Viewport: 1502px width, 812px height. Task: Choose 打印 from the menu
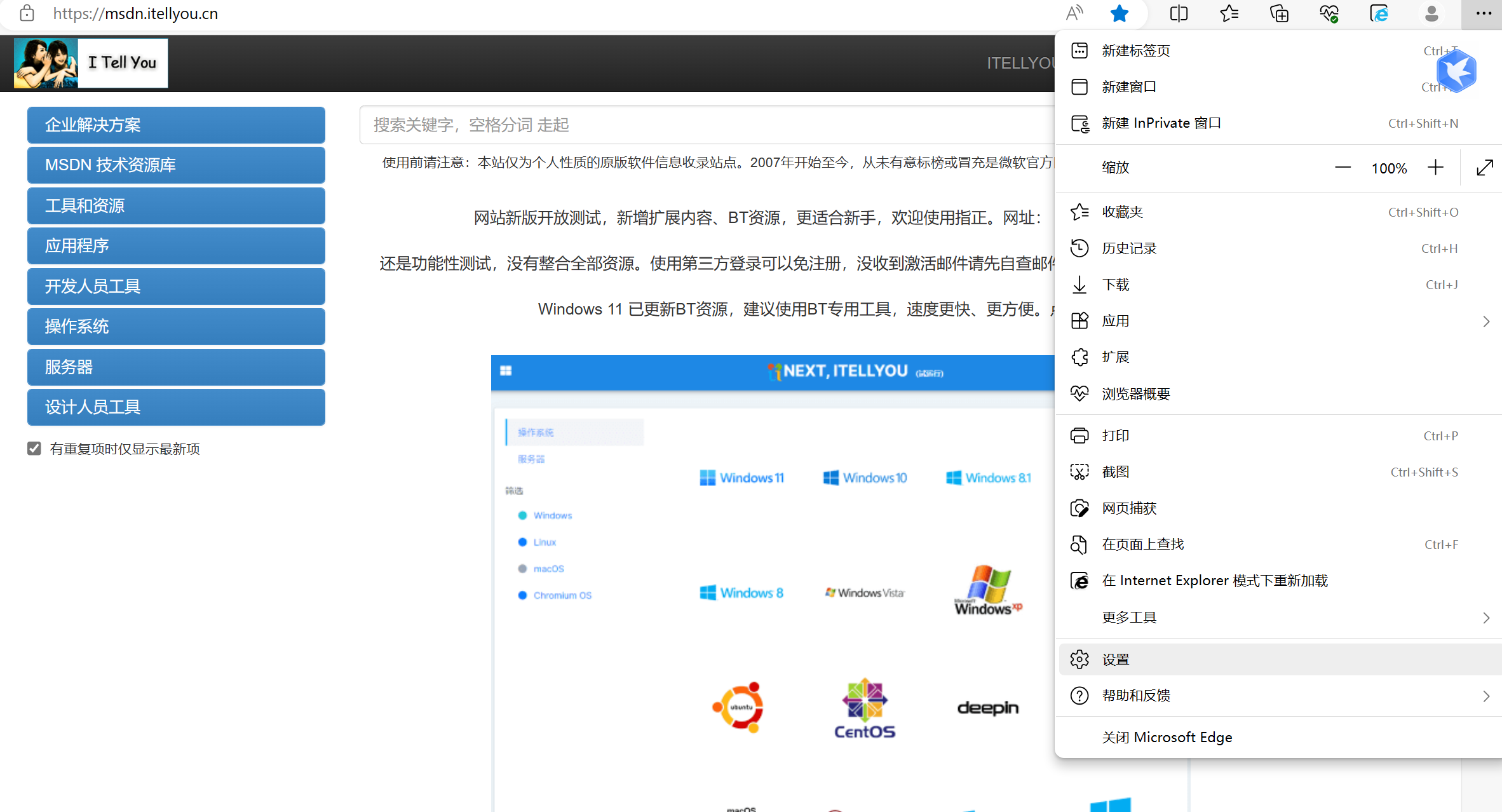tap(1278, 436)
